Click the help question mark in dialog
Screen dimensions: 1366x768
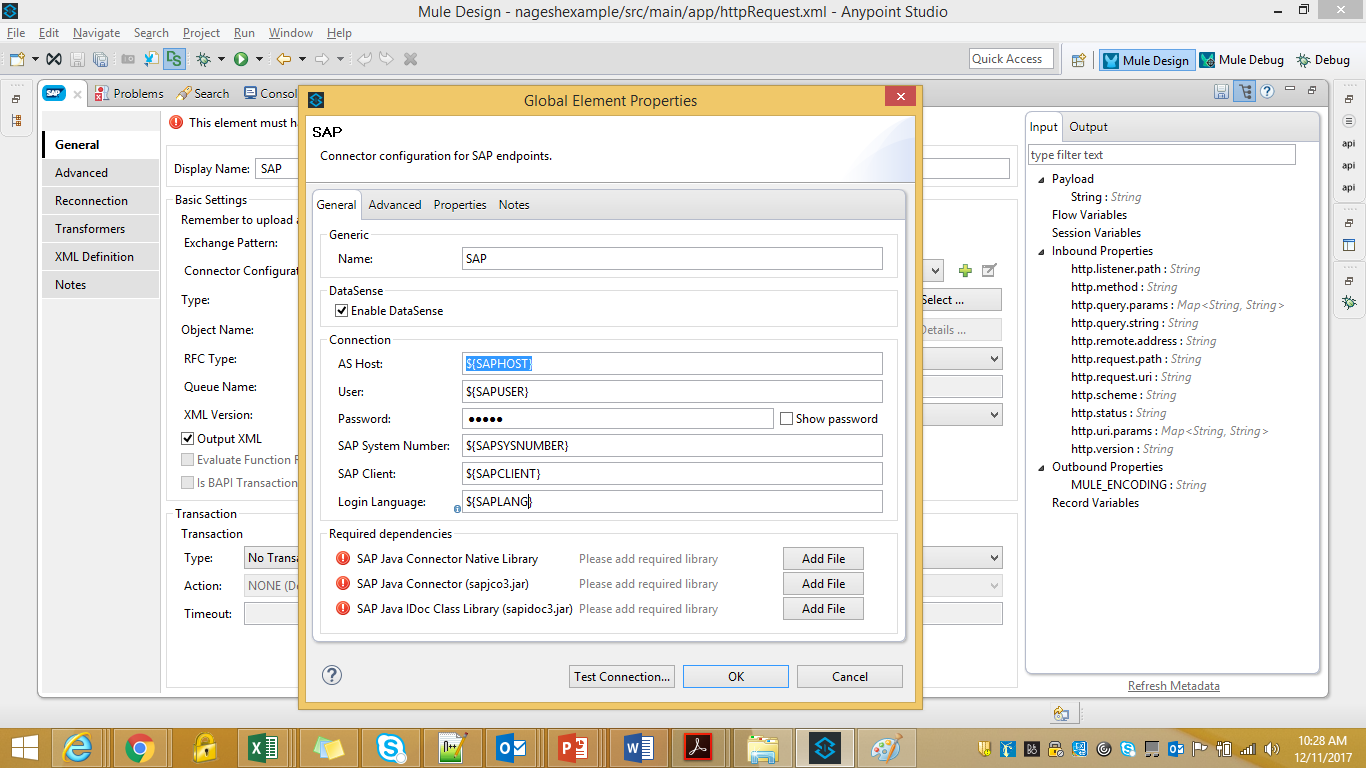(332, 675)
